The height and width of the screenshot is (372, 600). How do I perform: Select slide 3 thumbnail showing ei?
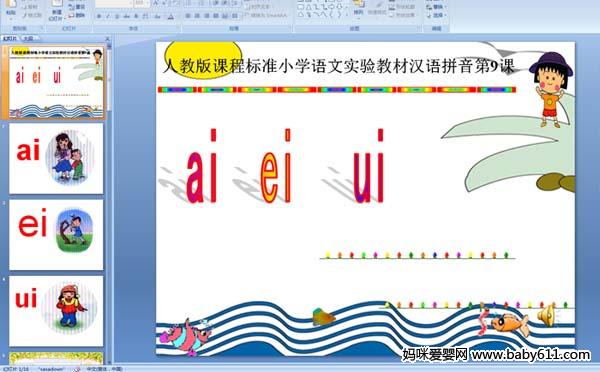tap(56, 235)
